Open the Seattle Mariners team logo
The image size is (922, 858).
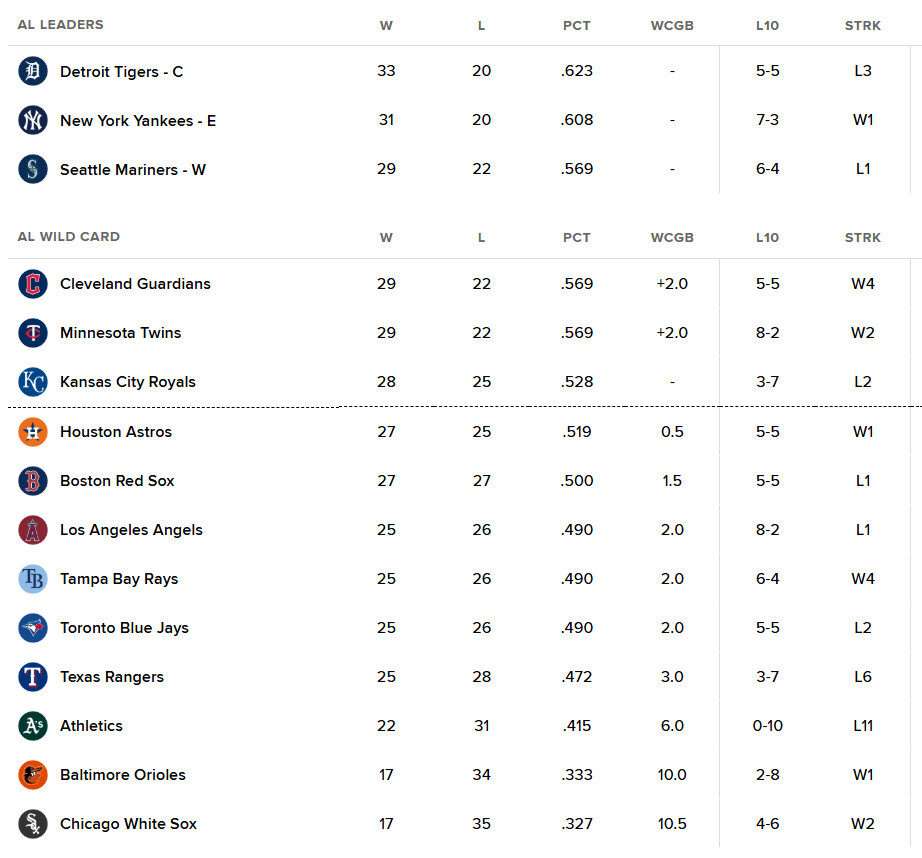(33, 169)
